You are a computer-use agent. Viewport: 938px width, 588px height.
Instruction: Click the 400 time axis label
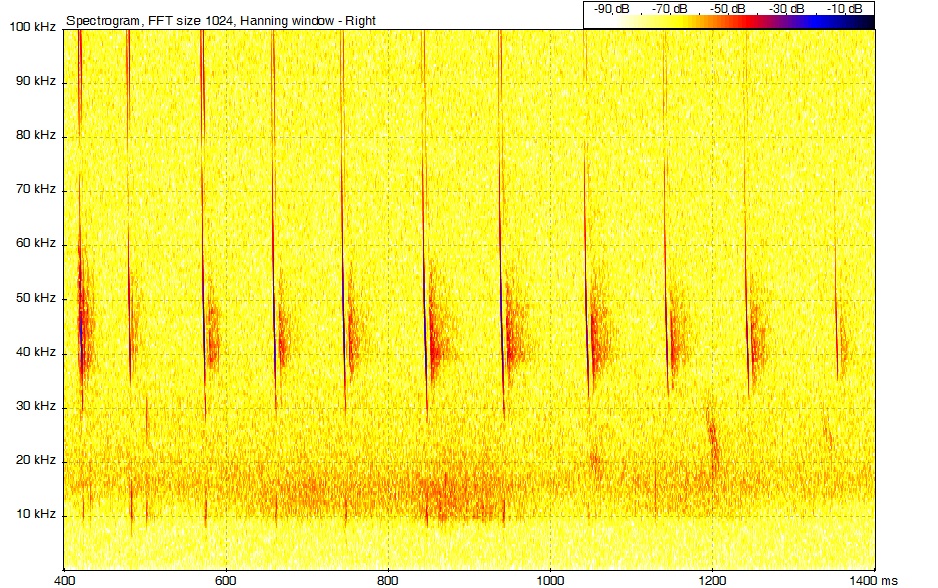tap(64, 581)
